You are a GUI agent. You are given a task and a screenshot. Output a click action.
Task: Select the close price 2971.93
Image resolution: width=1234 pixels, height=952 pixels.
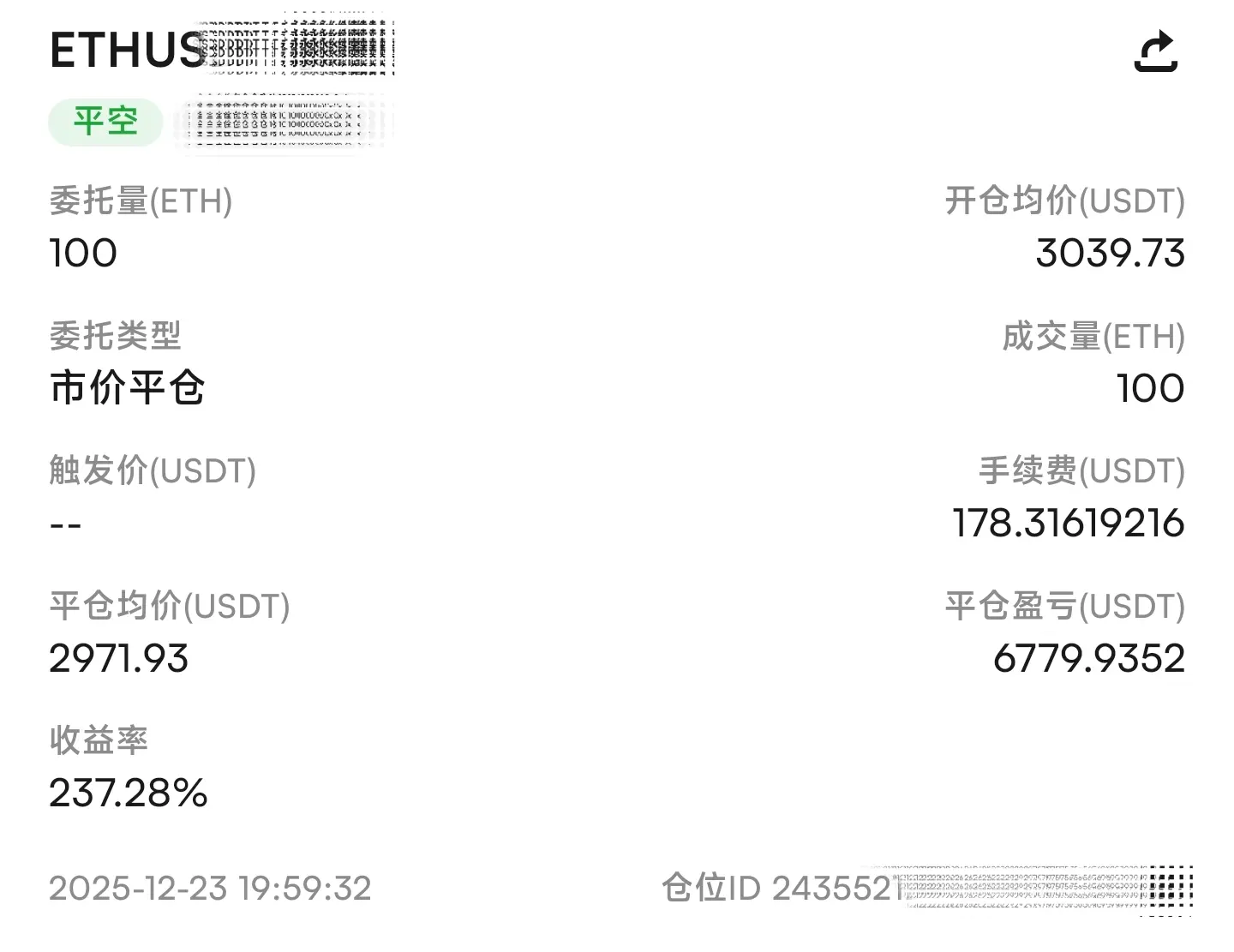[x=118, y=658]
